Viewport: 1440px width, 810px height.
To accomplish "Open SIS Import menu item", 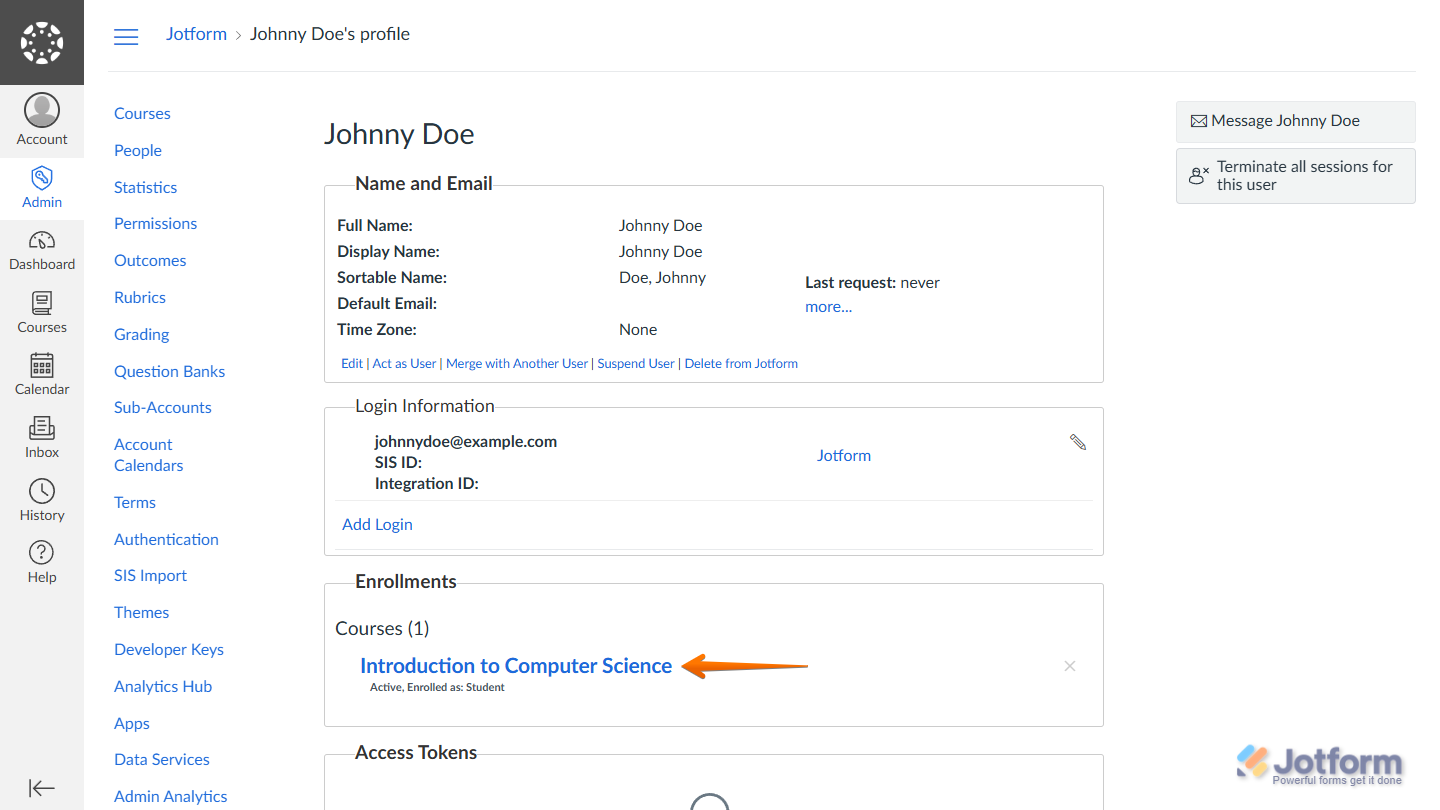I will 150,576.
